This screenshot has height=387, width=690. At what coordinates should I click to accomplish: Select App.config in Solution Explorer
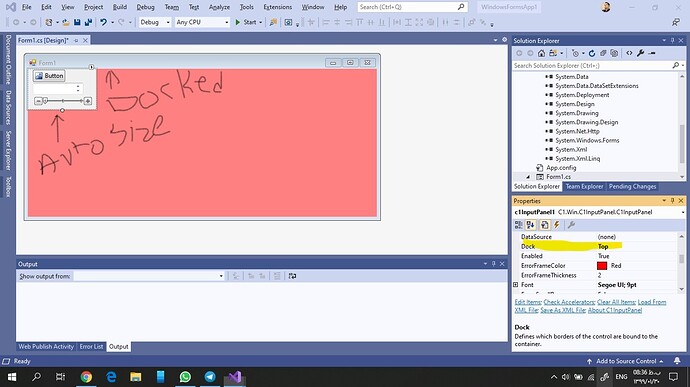pyautogui.click(x=561, y=168)
